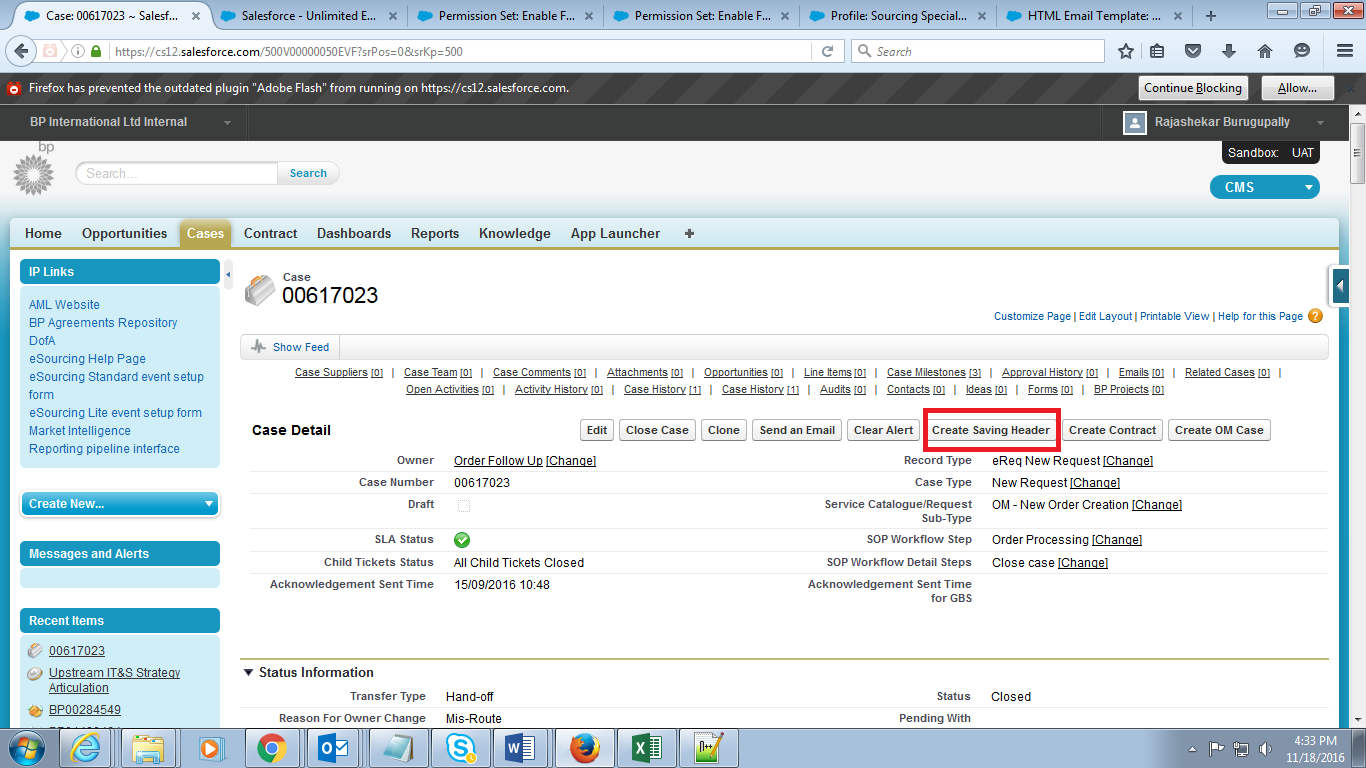
Task: Click the Clone button
Action: pos(724,430)
